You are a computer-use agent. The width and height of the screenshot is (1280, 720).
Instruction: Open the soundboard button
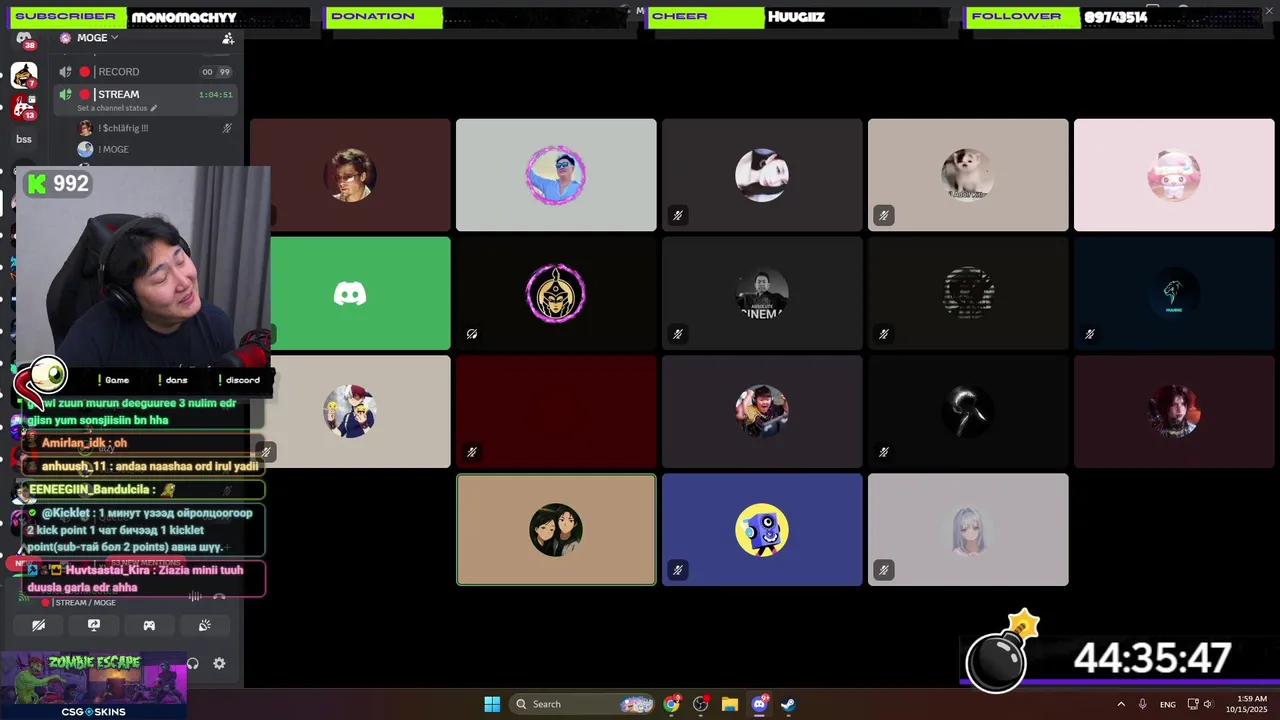204,625
